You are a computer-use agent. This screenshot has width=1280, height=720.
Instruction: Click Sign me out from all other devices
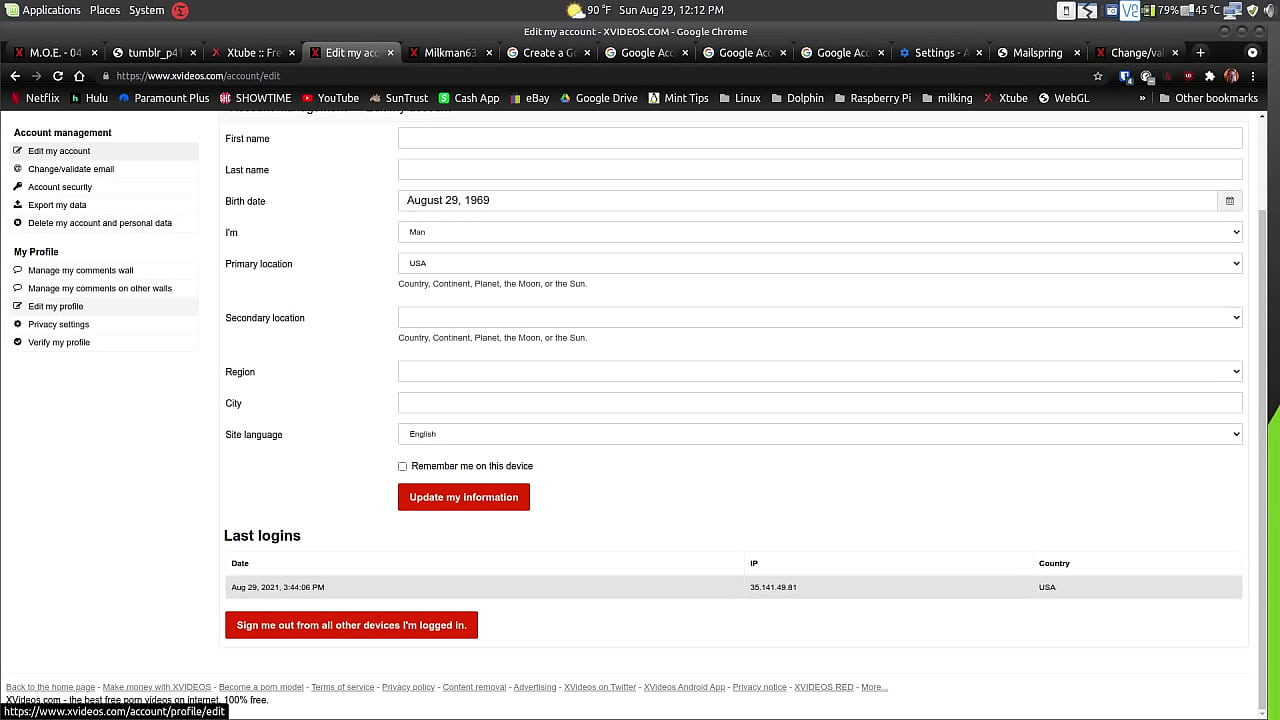[x=351, y=625]
